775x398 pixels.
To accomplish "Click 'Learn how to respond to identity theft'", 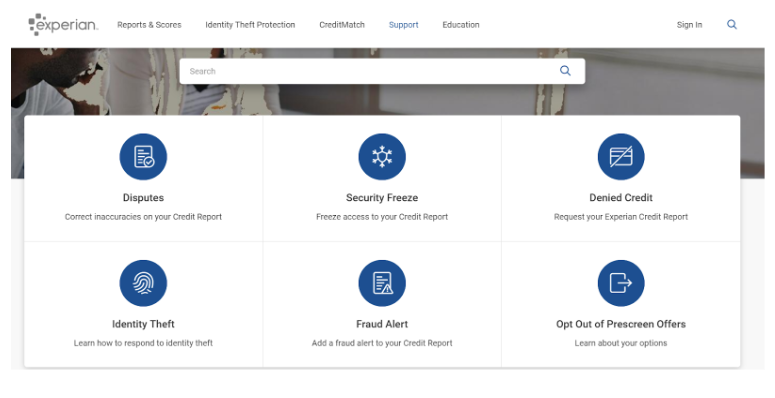I will point(143,343).
